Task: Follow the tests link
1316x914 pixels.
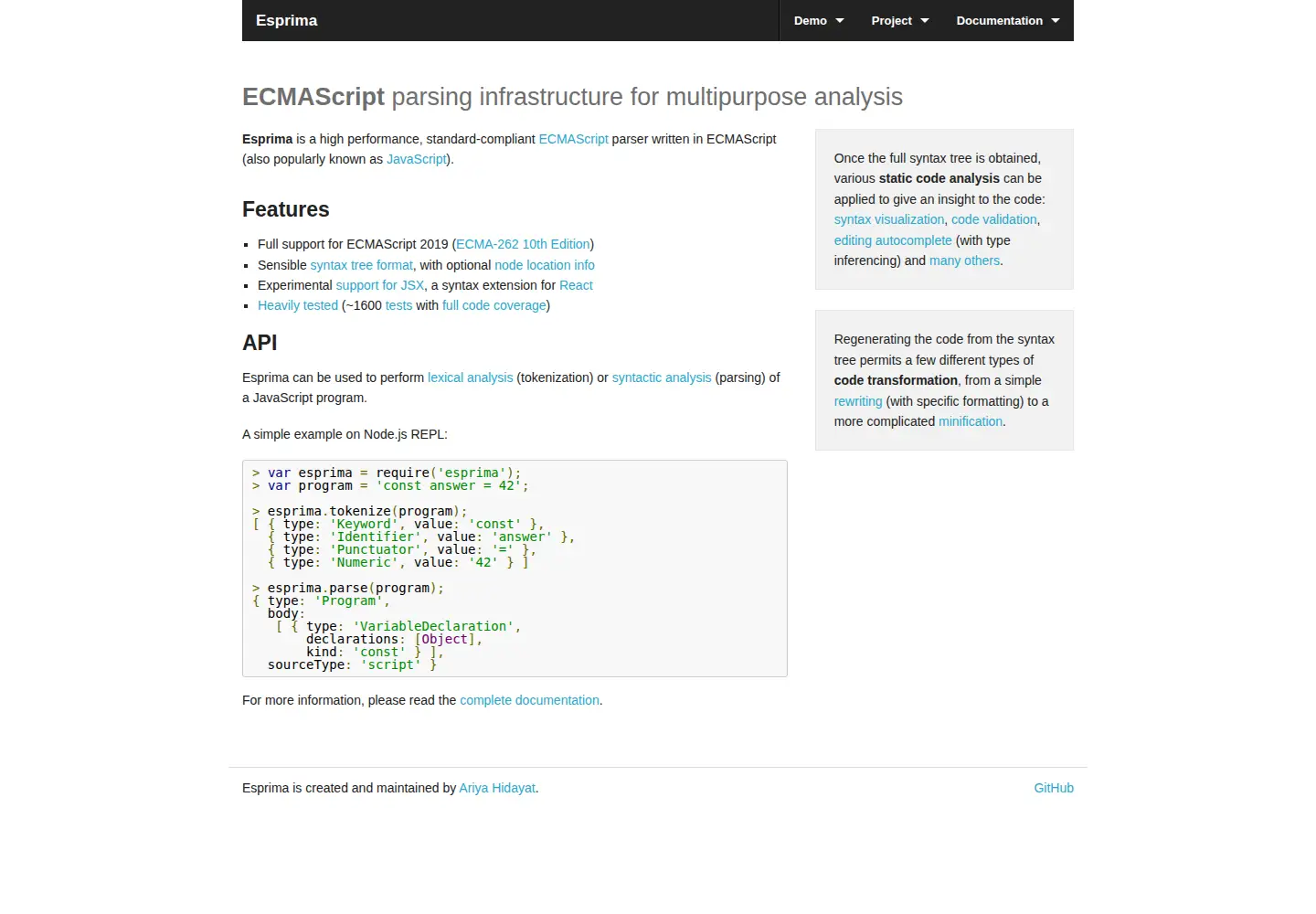Action: coord(398,305)
